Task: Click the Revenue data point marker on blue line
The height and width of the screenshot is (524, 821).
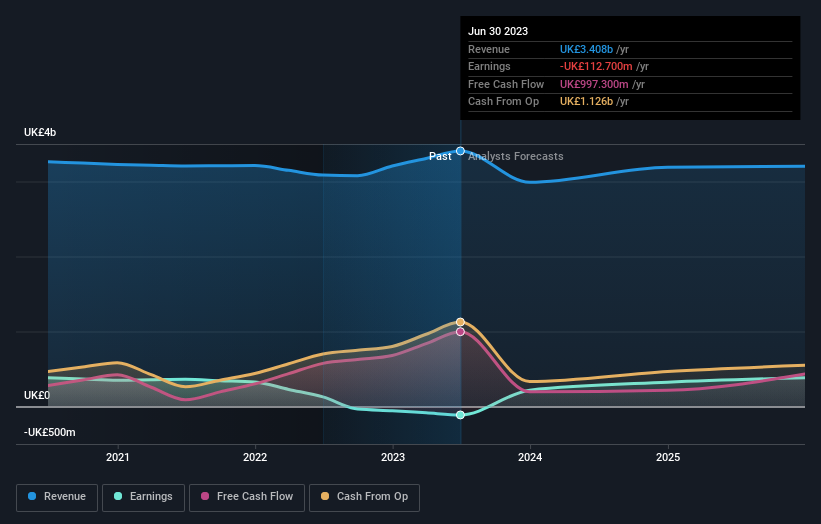Action: [460, 151]
